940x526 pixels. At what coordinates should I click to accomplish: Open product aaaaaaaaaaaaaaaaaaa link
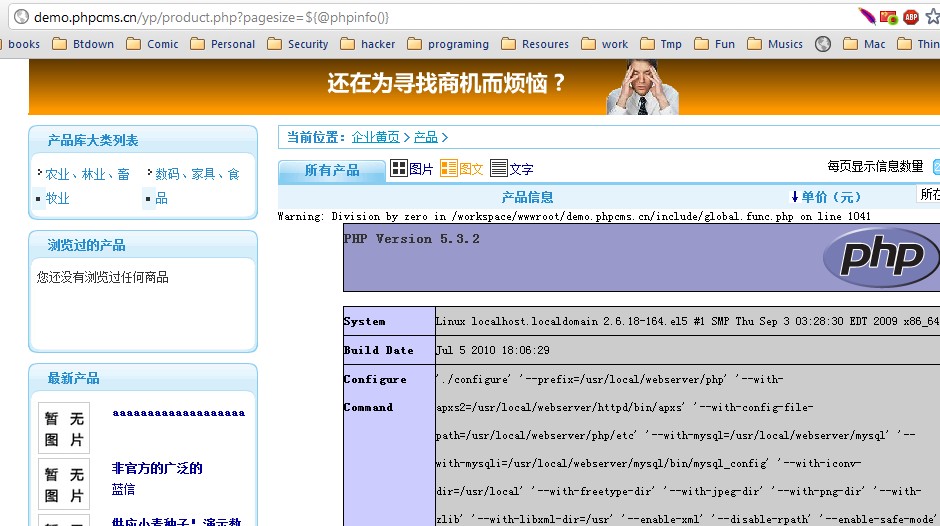pos(179,413)
